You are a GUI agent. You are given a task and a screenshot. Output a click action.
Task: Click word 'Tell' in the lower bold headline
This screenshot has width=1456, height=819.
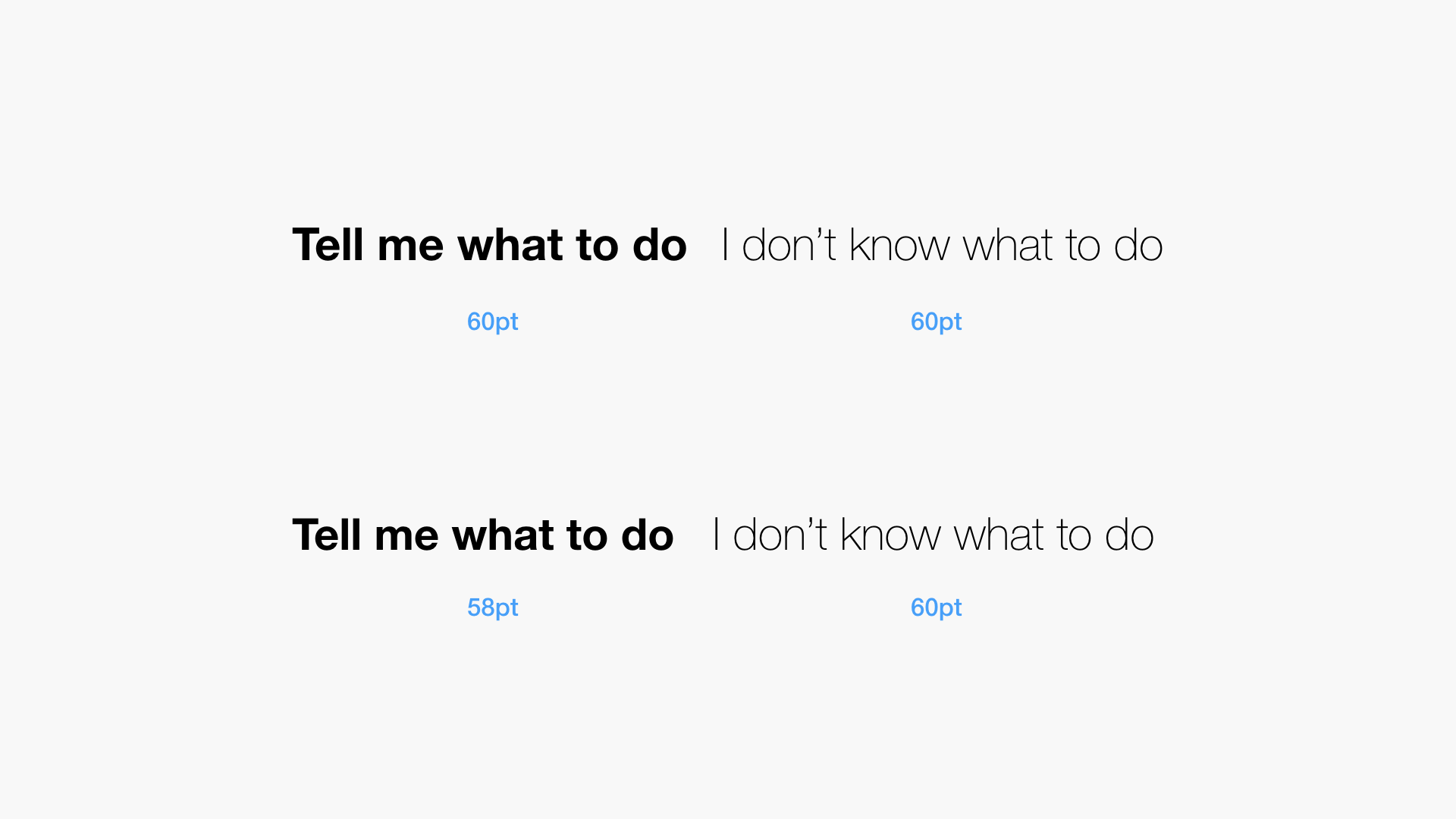coord(327,535)
